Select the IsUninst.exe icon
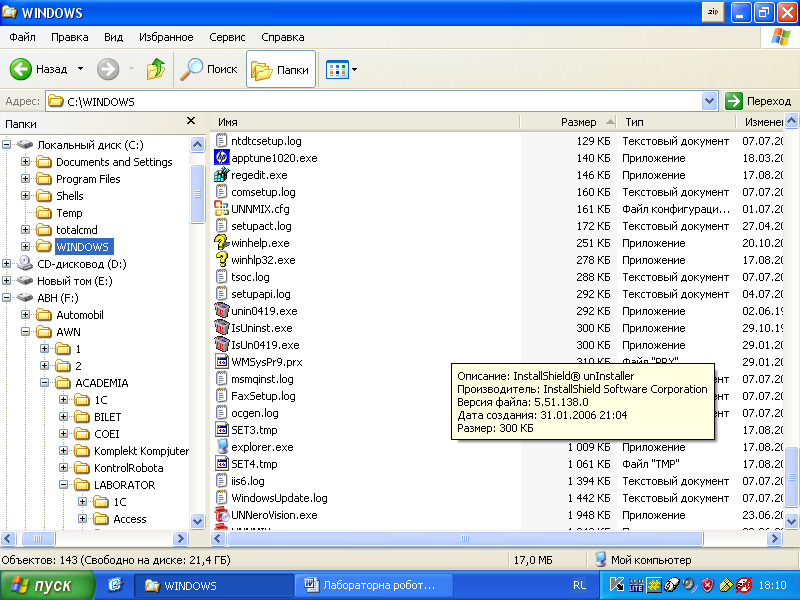 [221, 328]
